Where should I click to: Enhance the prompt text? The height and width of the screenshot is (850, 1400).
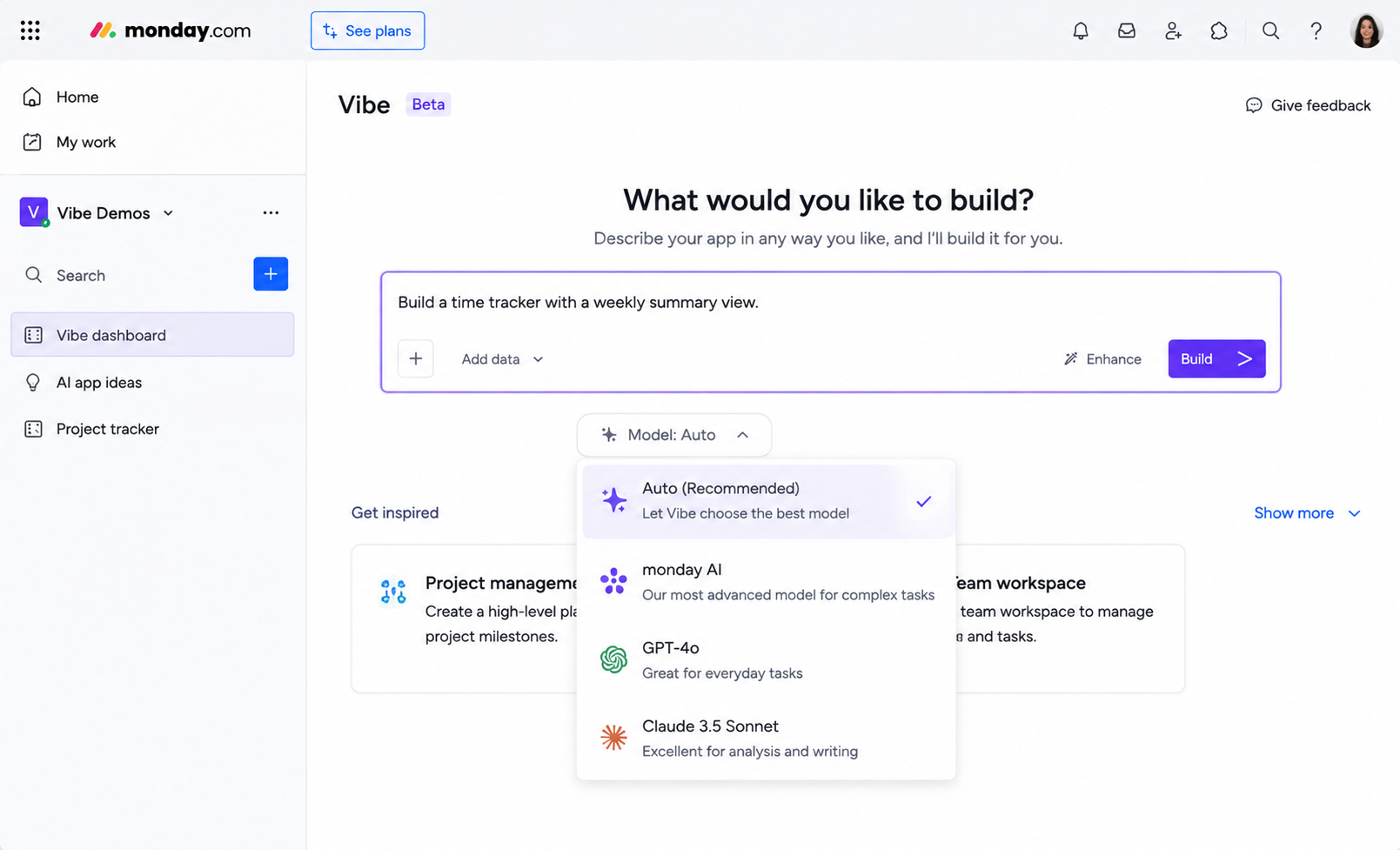point(1102,358)
